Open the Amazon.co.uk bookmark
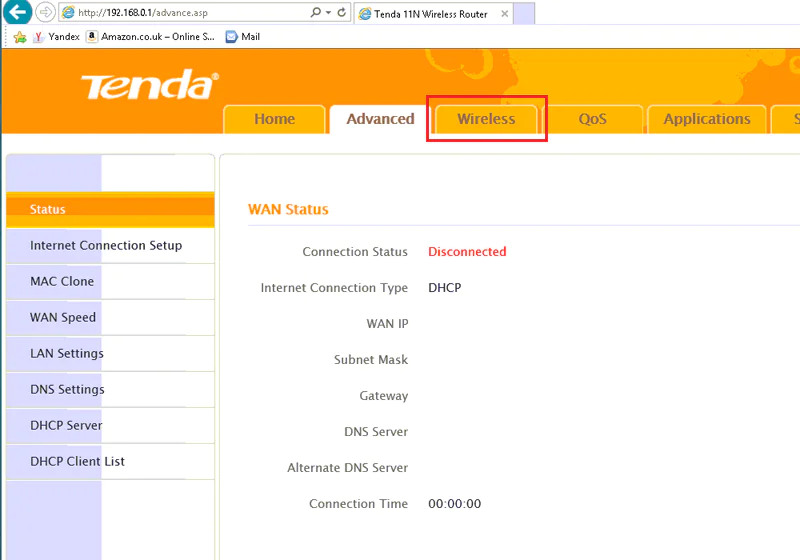800x560 pixels. click(x=150, y=37)
